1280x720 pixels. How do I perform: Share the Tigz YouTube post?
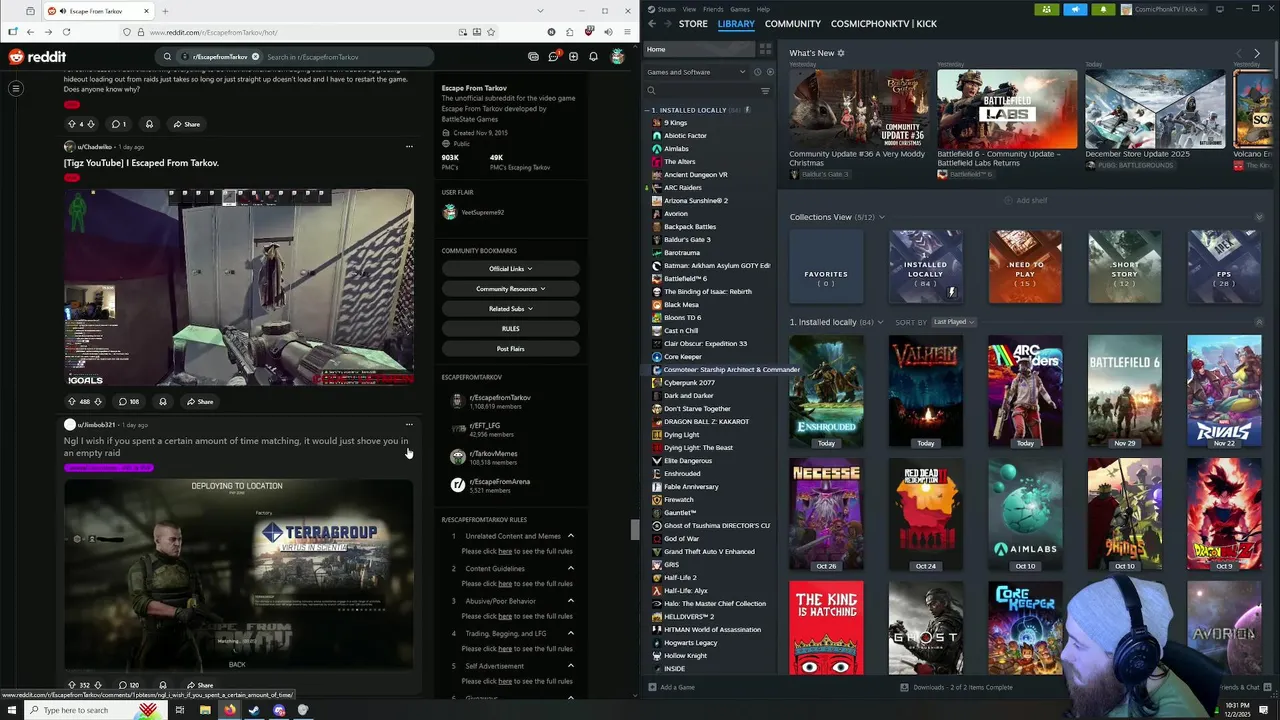coord(199,402)
